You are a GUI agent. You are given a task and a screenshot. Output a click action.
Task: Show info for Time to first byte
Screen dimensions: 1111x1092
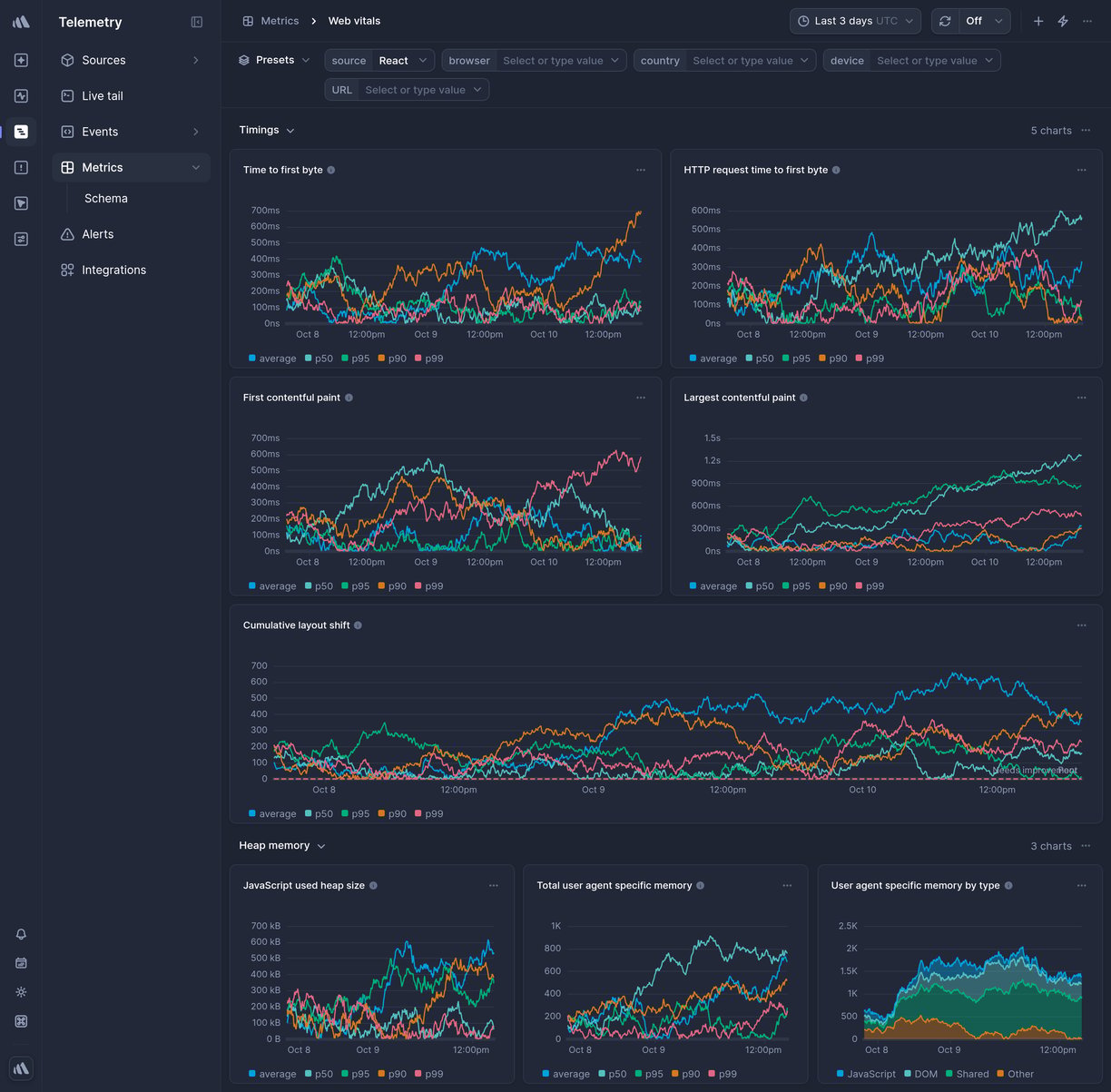click(x=331, y=170)
